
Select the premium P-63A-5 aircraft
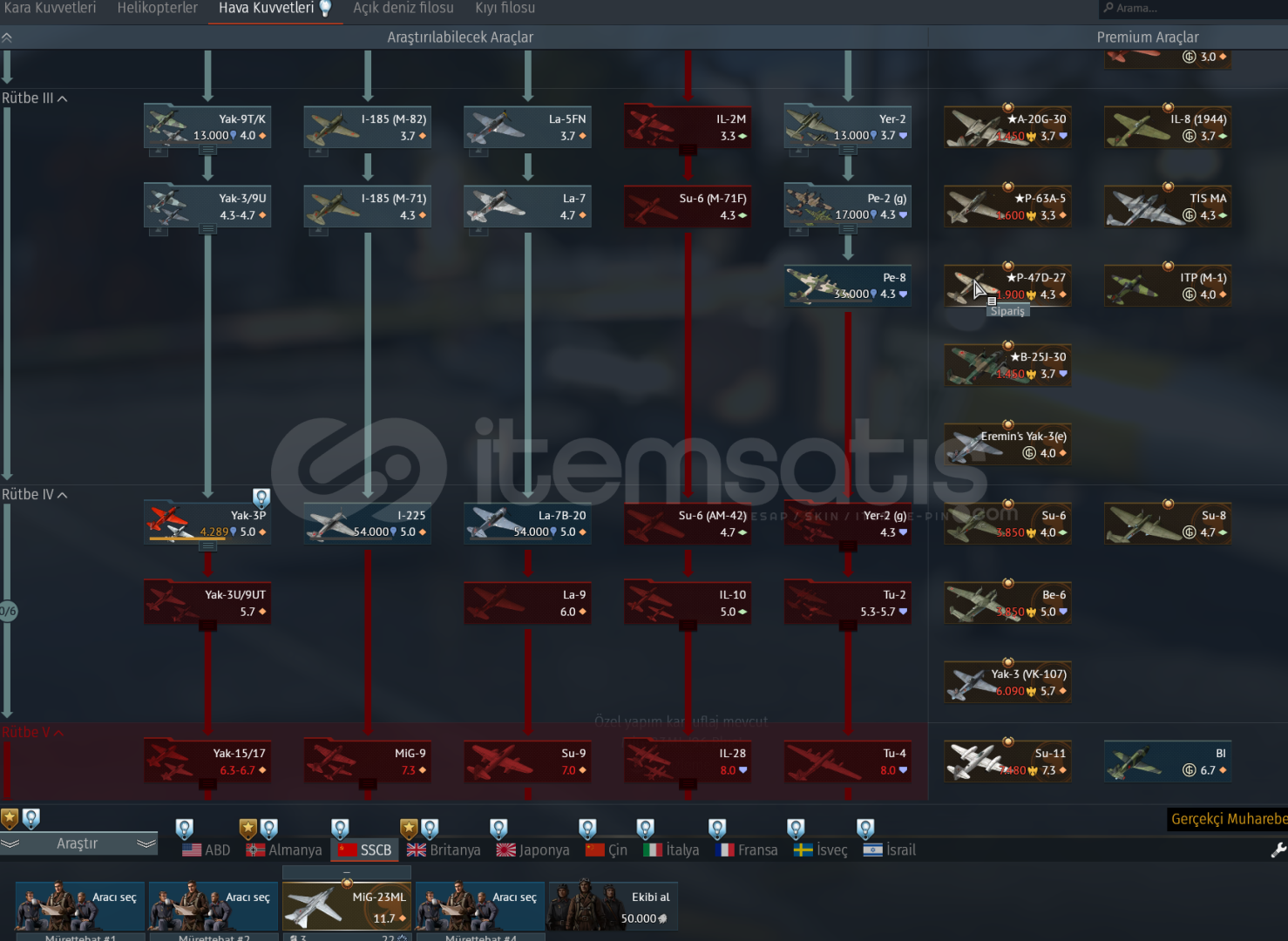point(1008,206)
